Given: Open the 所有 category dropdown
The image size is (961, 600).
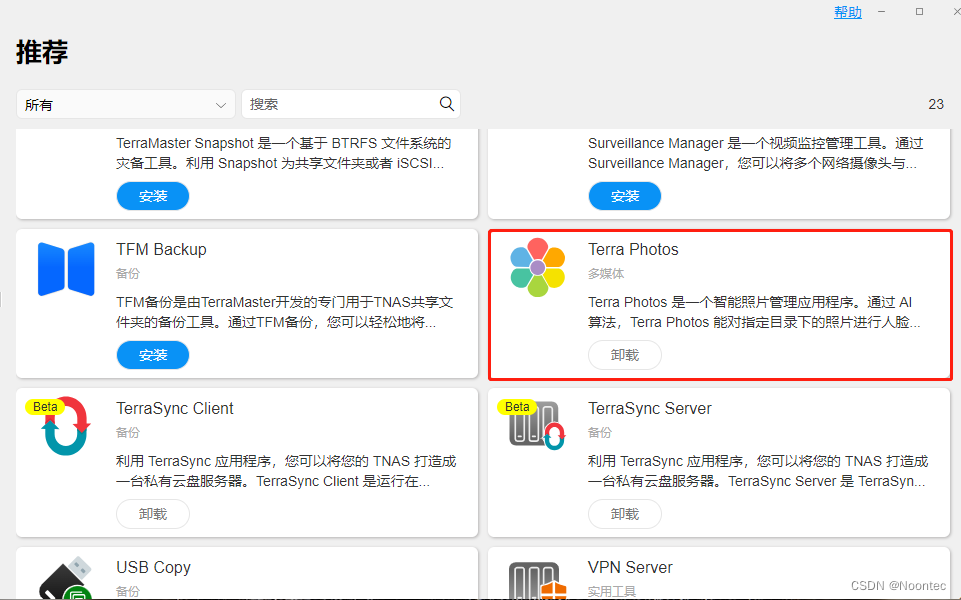Looking at the screenshot, I should click(x=125, y=103).
